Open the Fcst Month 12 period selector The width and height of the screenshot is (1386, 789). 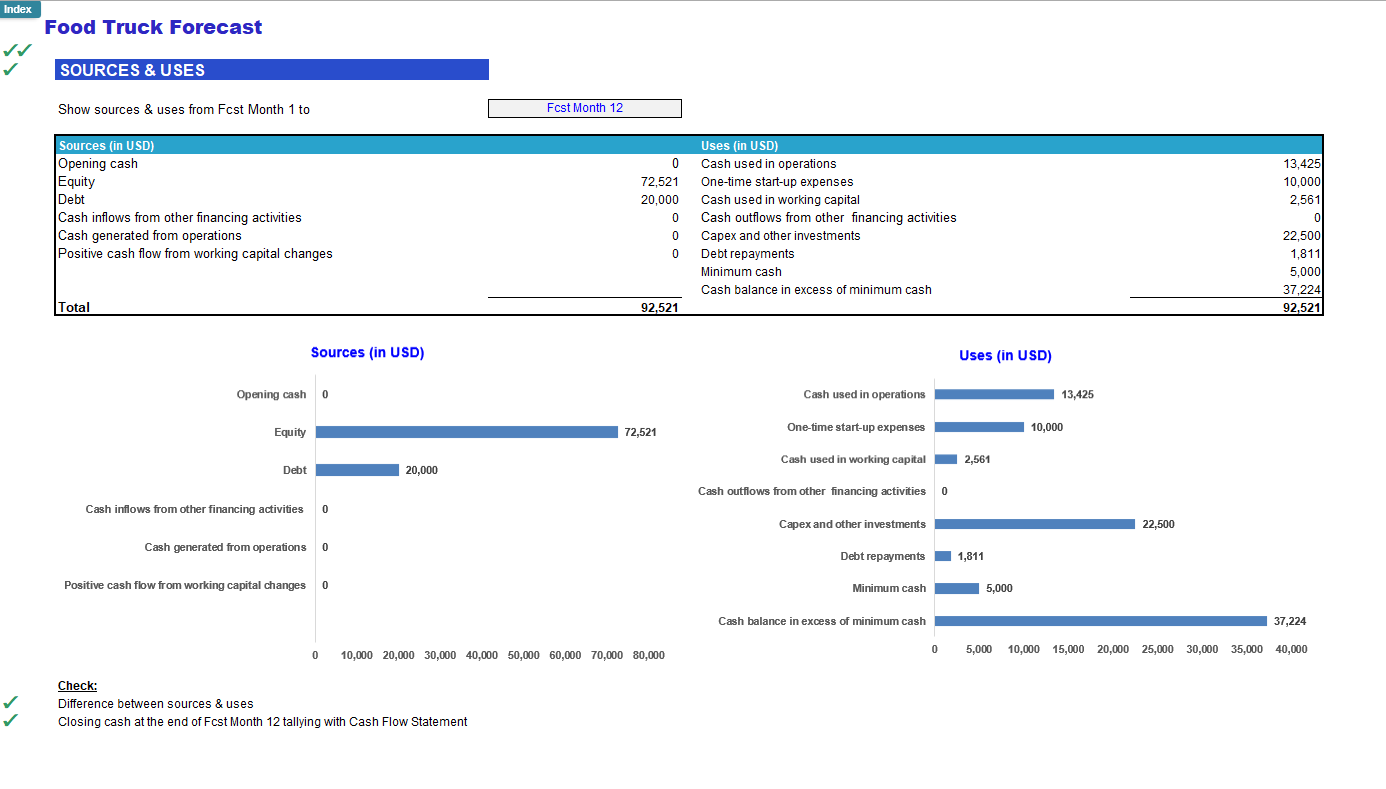click(x=585, y=108)
